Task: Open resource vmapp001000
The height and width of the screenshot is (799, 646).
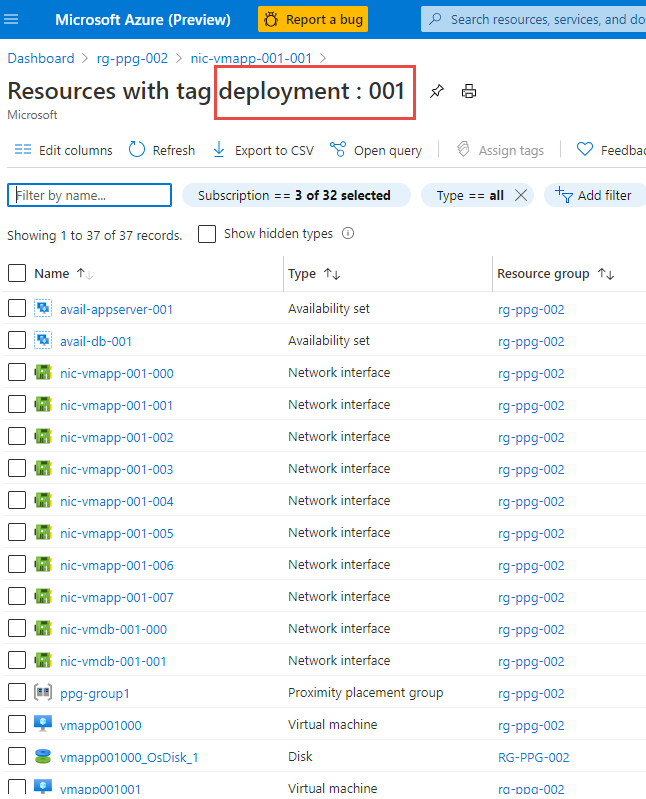Action: pyautogui.click(x=100, y=725)
